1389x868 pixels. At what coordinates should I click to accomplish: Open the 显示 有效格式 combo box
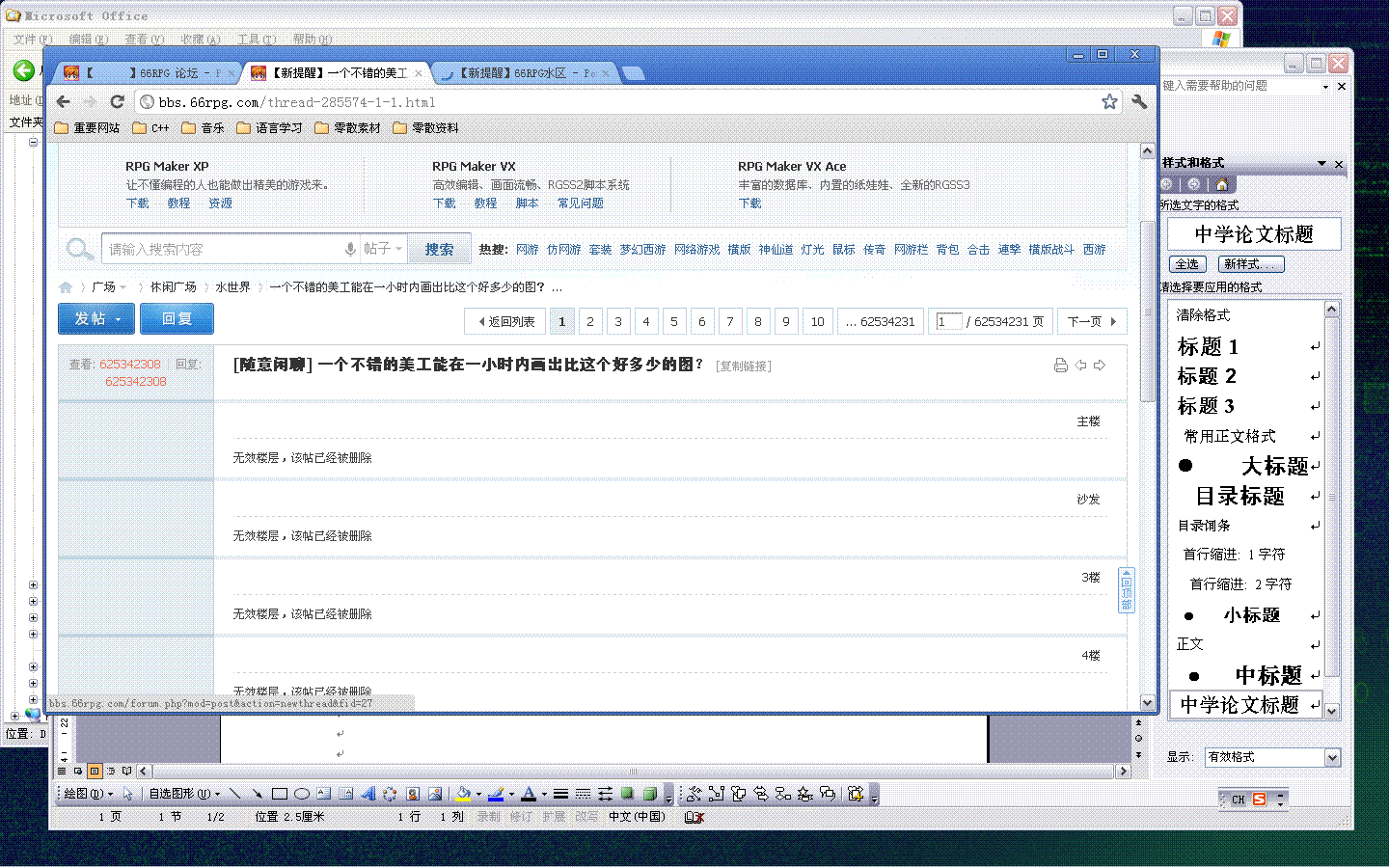(1272, 757)
